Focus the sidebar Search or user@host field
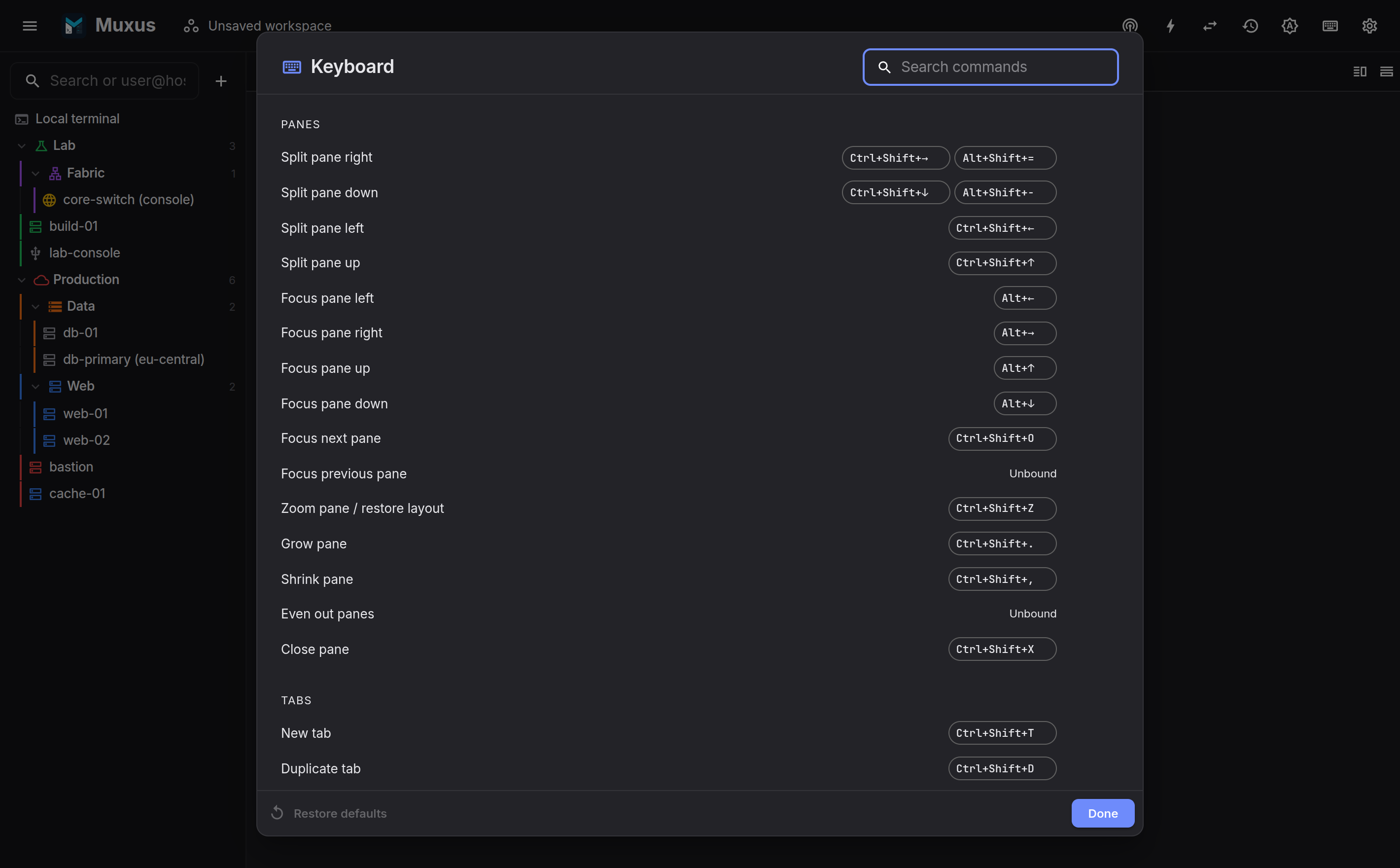 (105, 81)
